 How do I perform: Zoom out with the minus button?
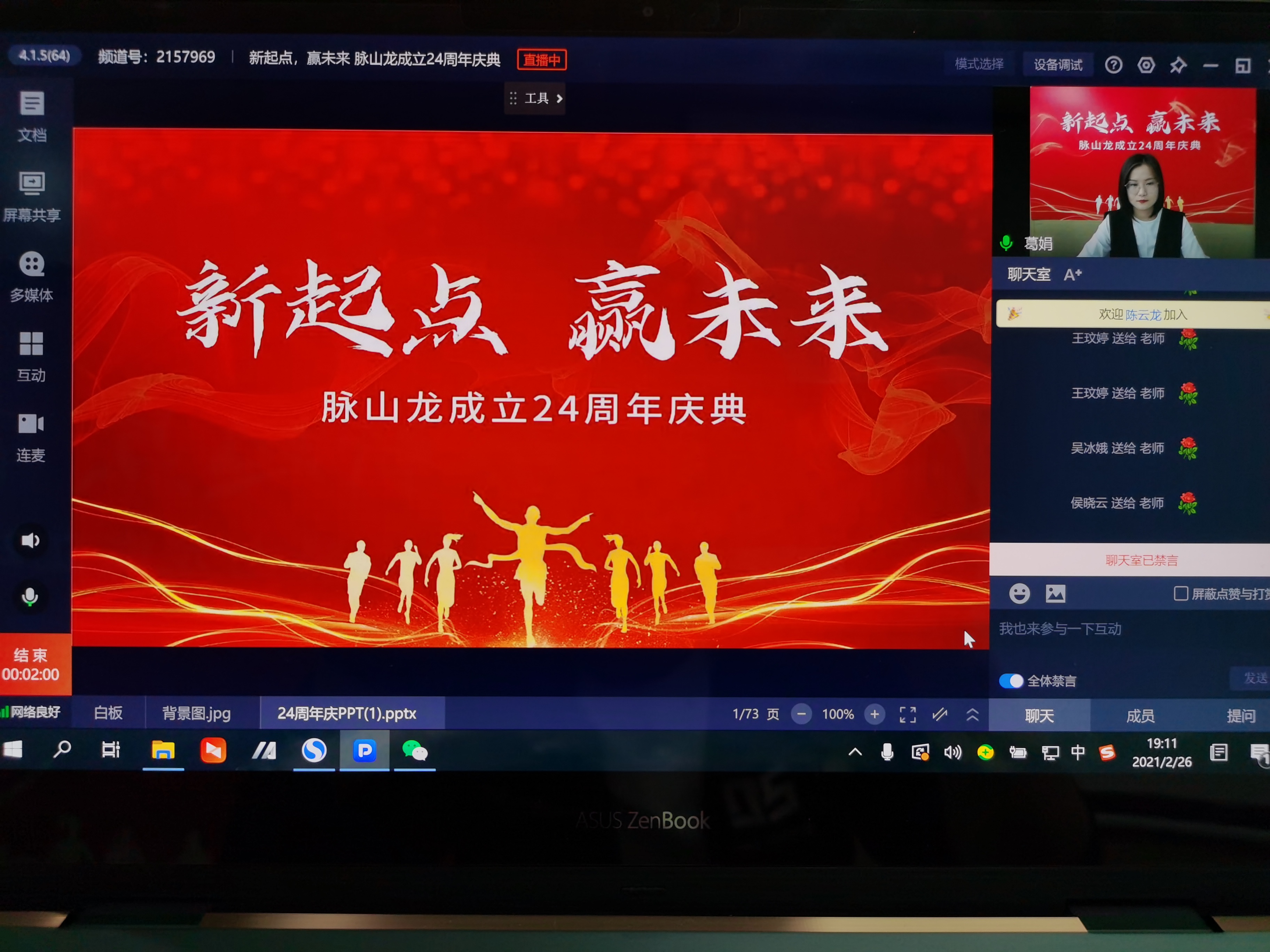[801, 714]
